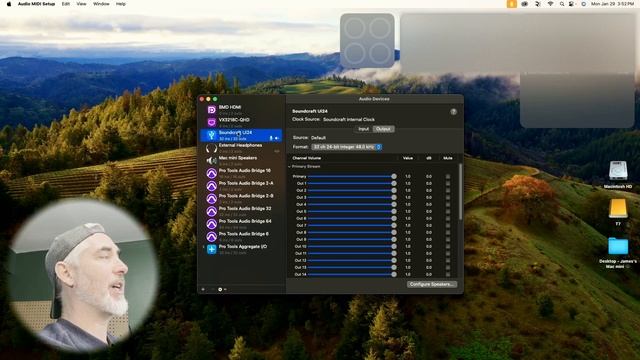The image size is (640, 360).
Task: Mute the Out 6 channel
Action: [448, 218]
